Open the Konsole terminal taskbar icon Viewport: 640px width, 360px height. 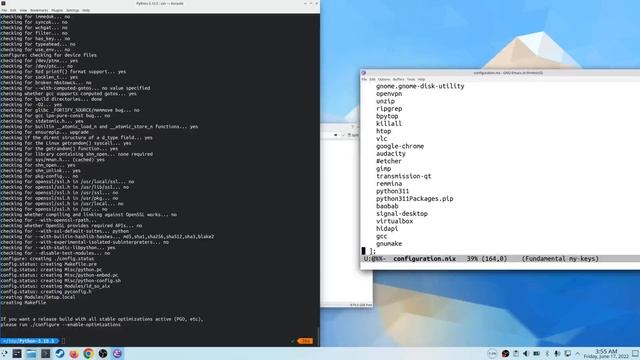(x=45, y=353)
